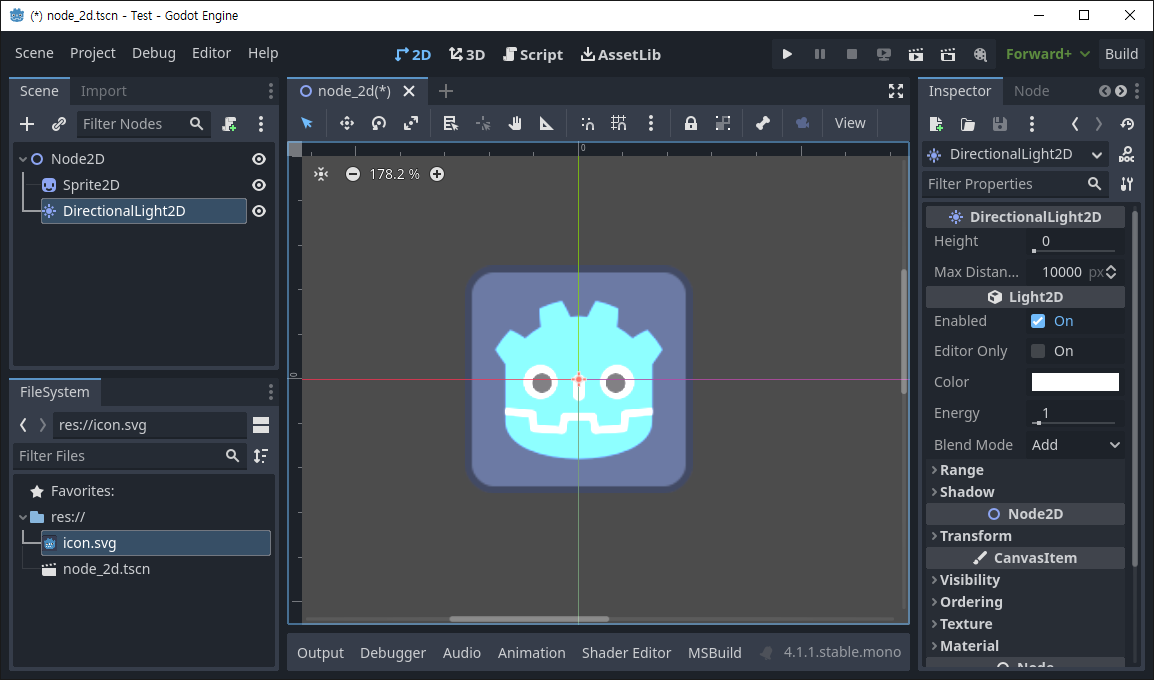The width and height of the screenshot is (1154, 680).
Task: Run the project with Play button
Action: coord(787,54)
